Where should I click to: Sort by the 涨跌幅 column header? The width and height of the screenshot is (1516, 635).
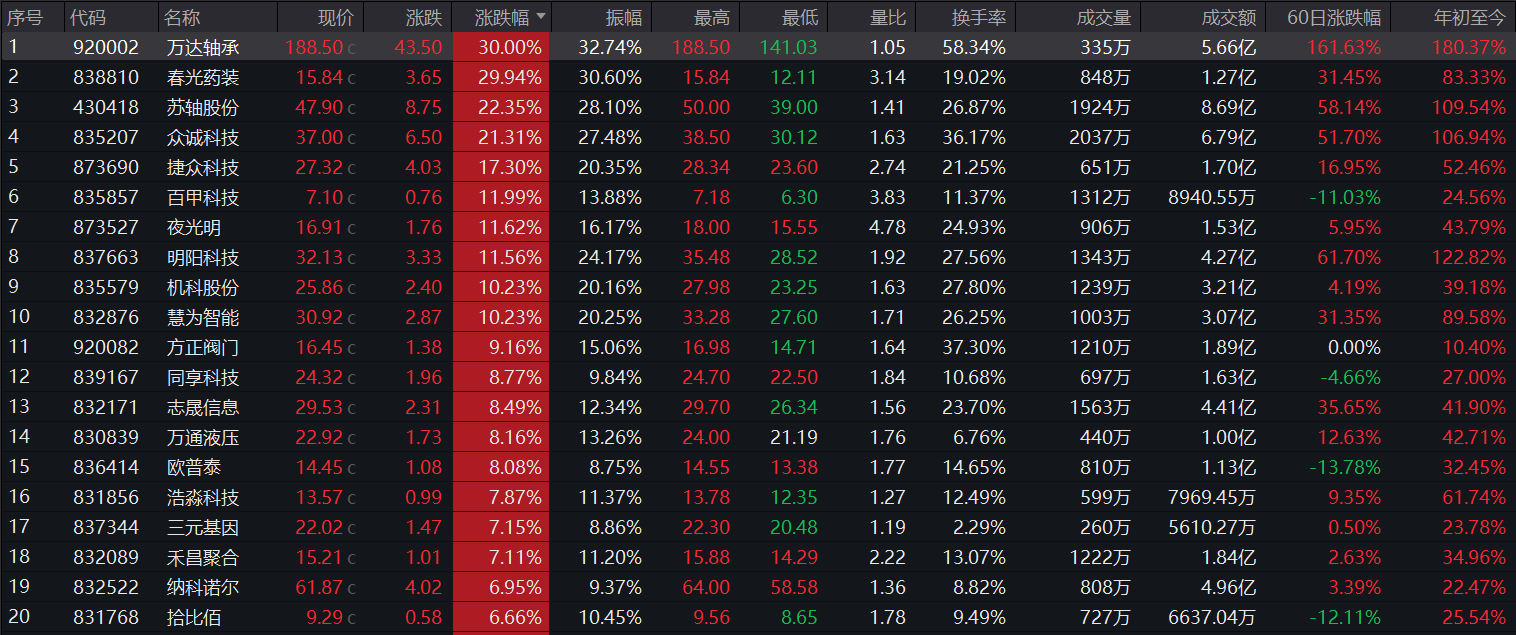[502, 17]
